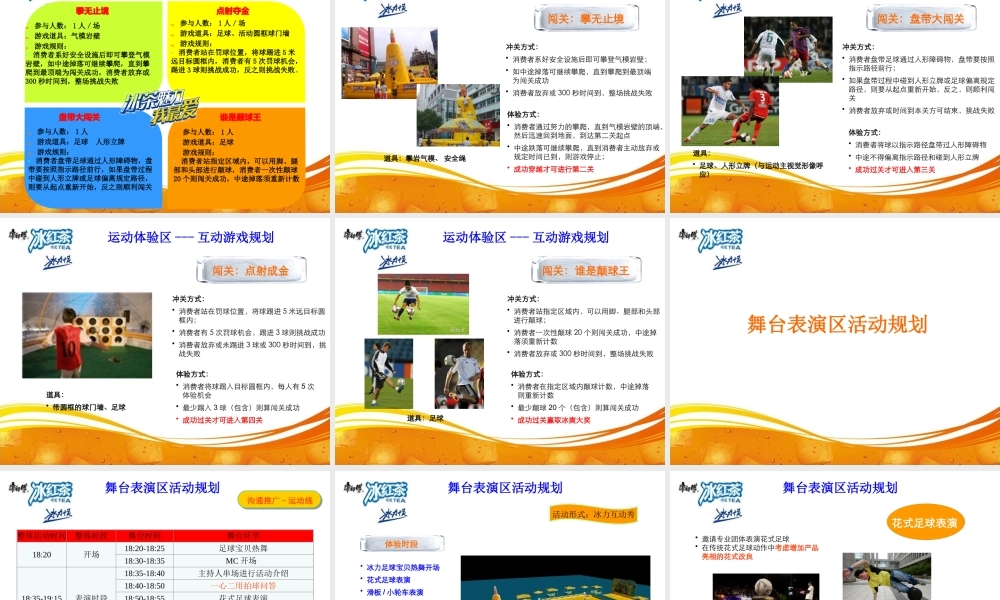Screen dimensions: 1000x600
Task: Select the photo of player in black jacket
Action: point(388,374)
